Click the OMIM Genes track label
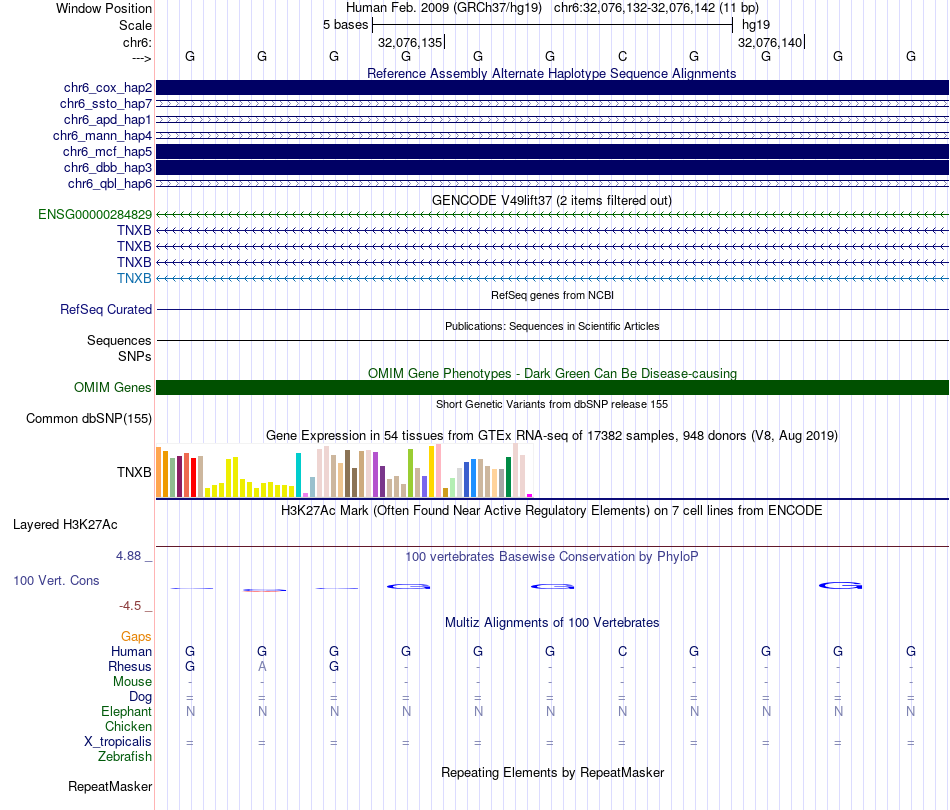The width and height of the screenshot is (950, 810). click(x=112, y=388)
